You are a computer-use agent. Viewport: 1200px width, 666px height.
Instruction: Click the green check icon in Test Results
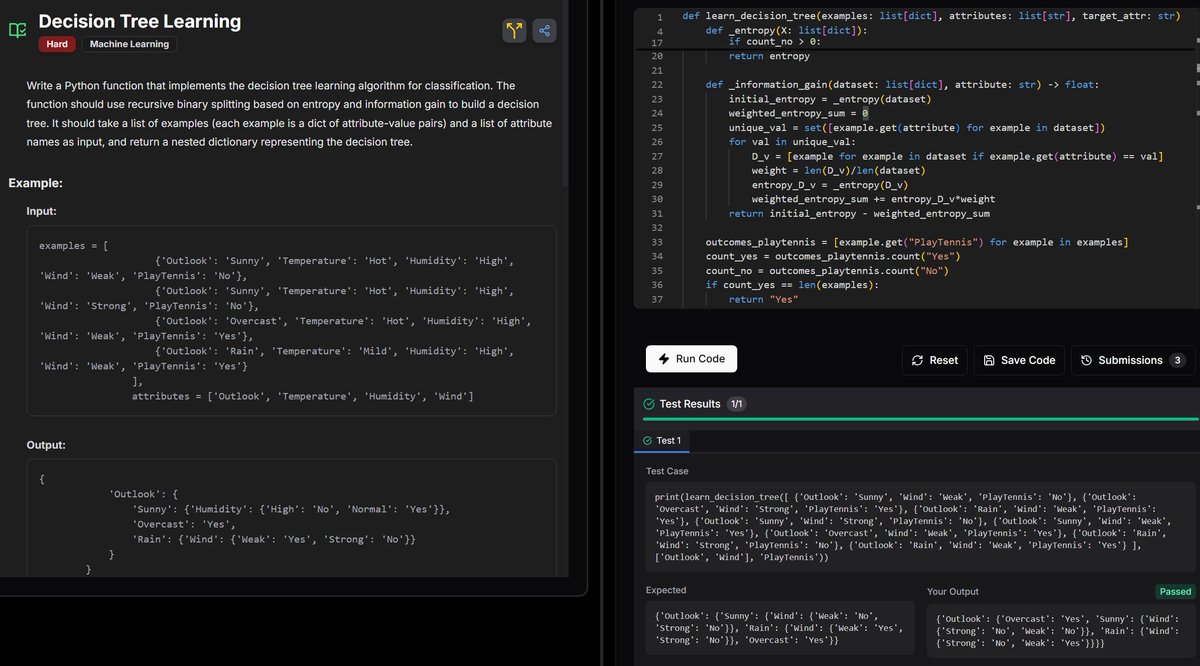pyautogui.click(x=648, y=404)
